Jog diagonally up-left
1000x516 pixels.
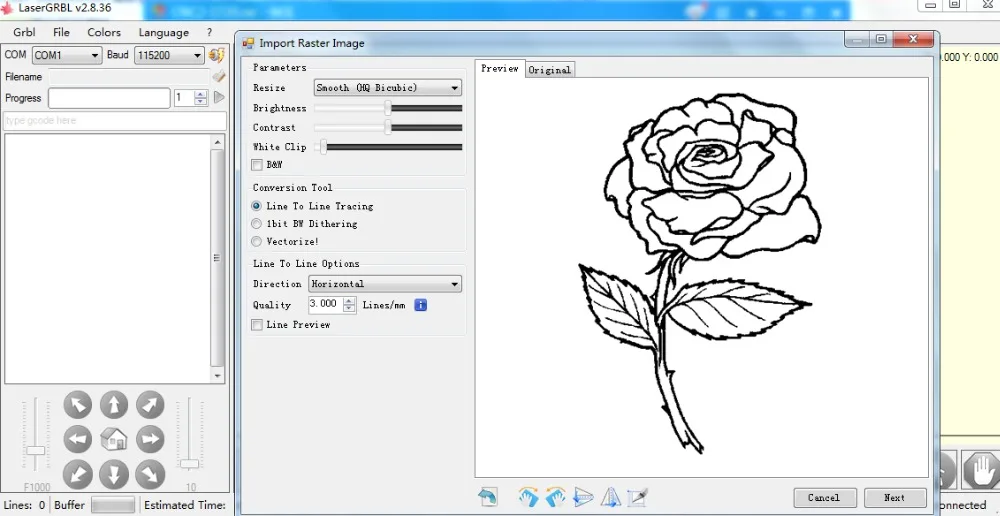pos(78,405)
